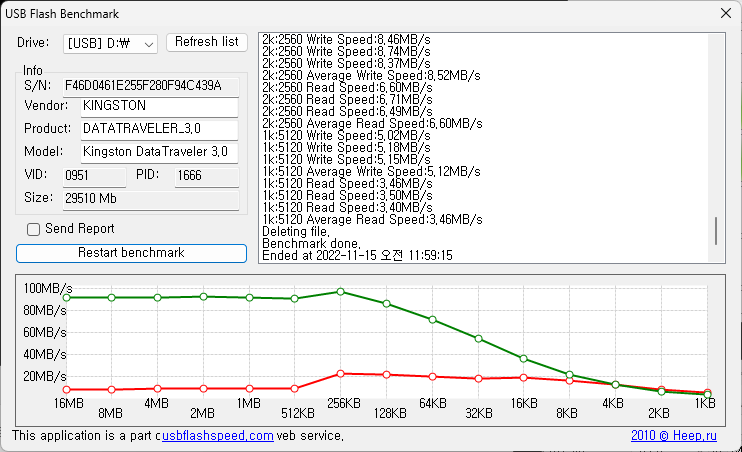742x452 pixels.
Task: Click the 256KB label on chart axis
Action: [344, 404]
